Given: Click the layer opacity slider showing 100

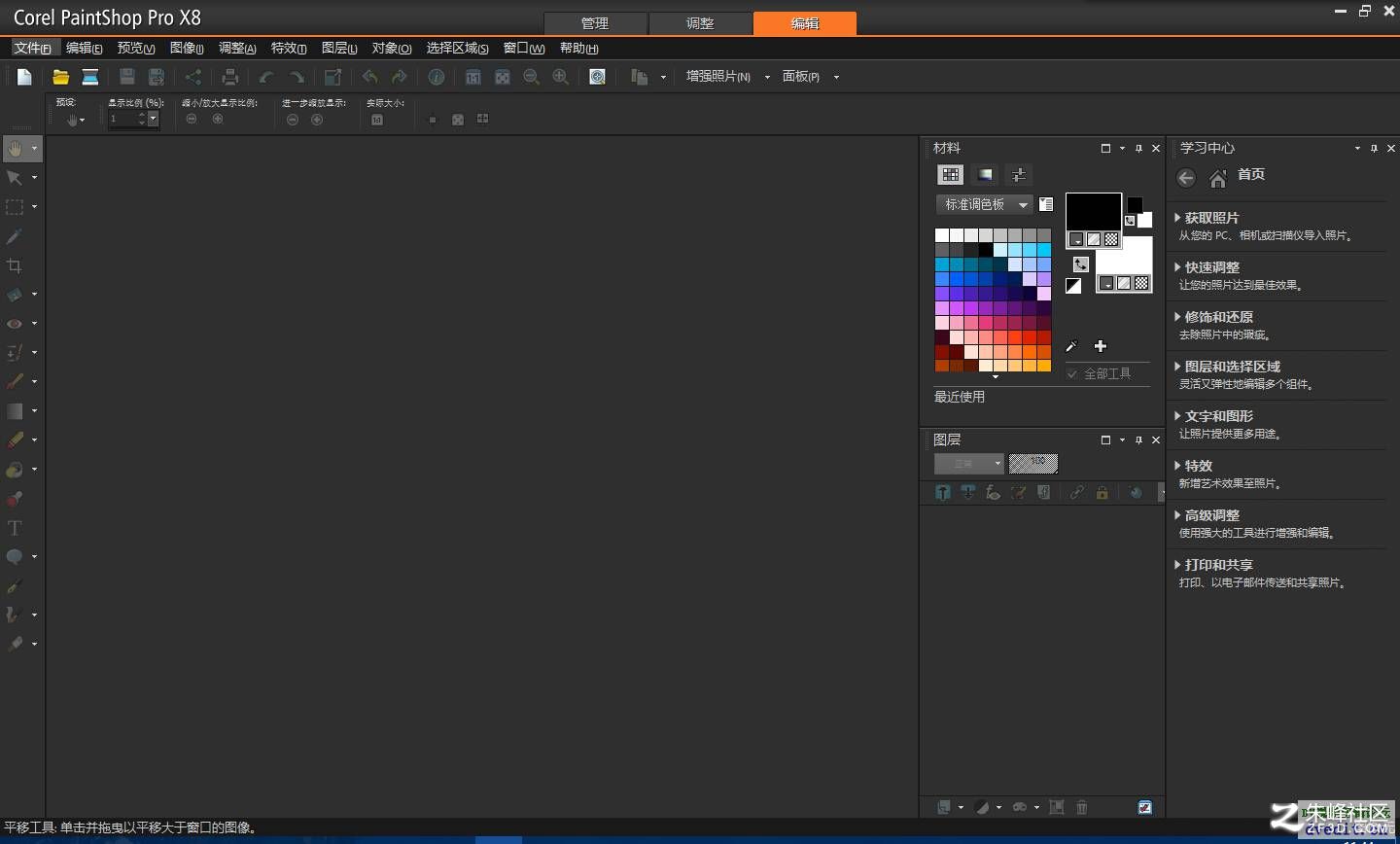Looking at the screenshot, I should click(1032, 464).
